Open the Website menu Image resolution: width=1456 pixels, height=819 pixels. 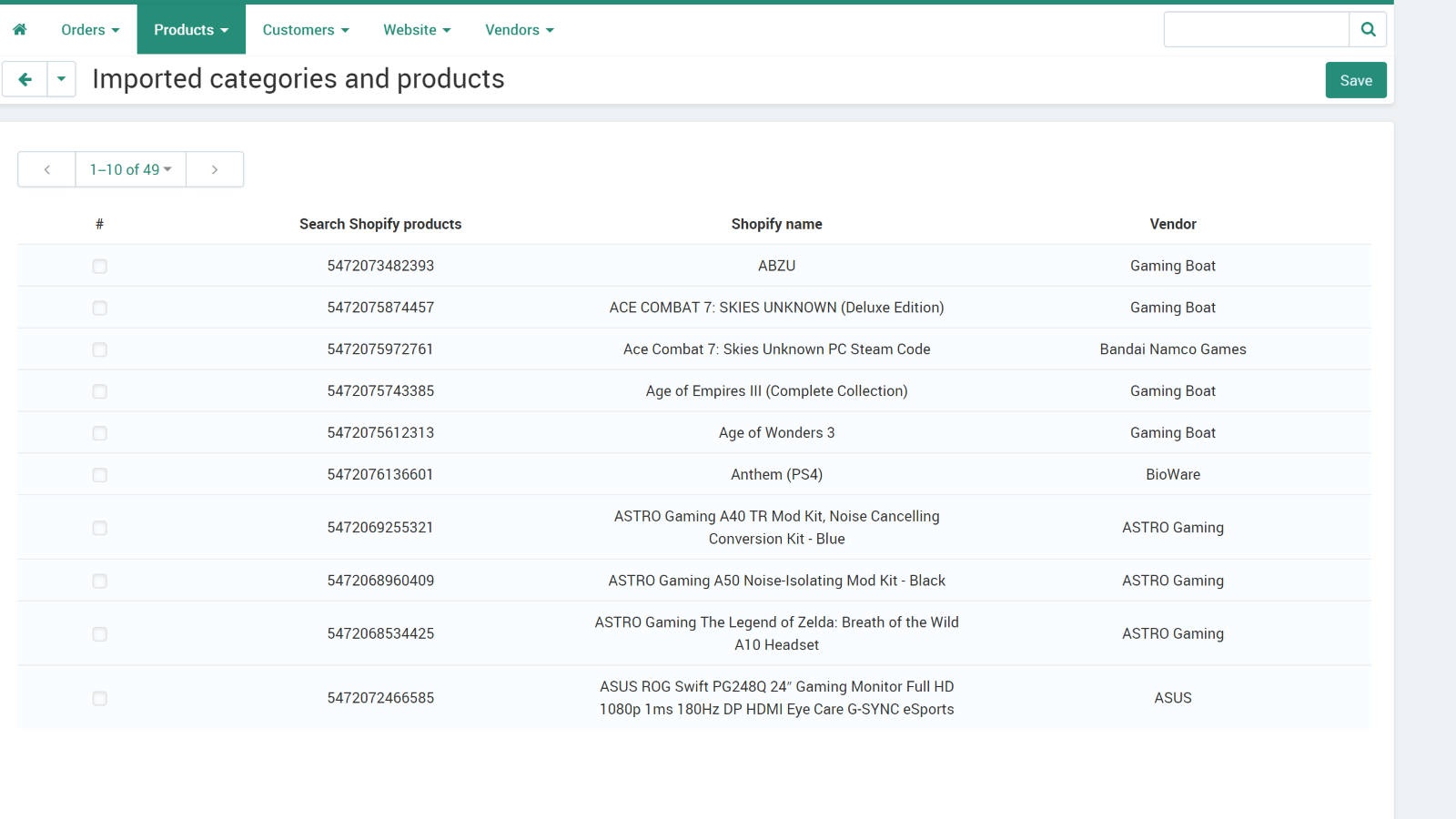(x=417, y=30)
